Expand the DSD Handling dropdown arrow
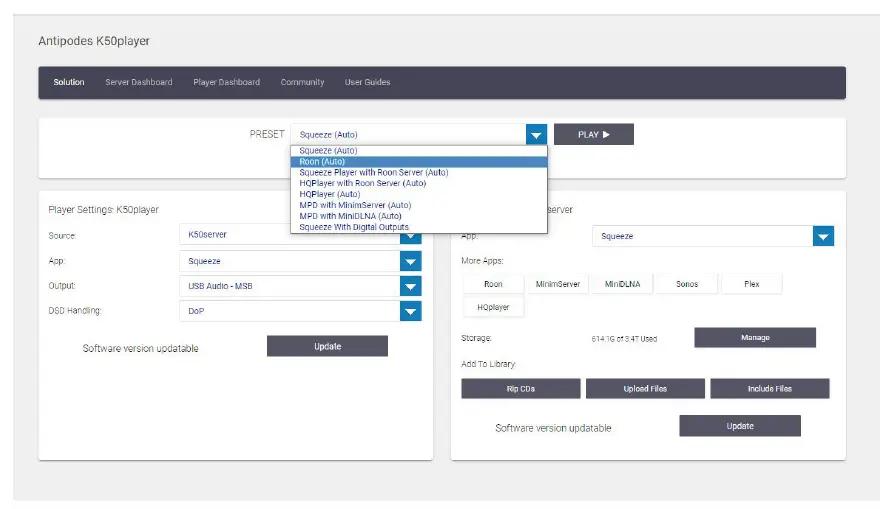The image size is (894, 509). click(411, 311)
